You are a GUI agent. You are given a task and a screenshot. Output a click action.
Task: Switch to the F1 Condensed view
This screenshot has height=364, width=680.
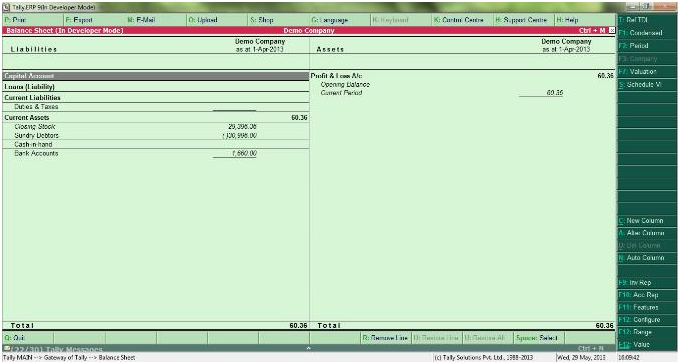647,33
